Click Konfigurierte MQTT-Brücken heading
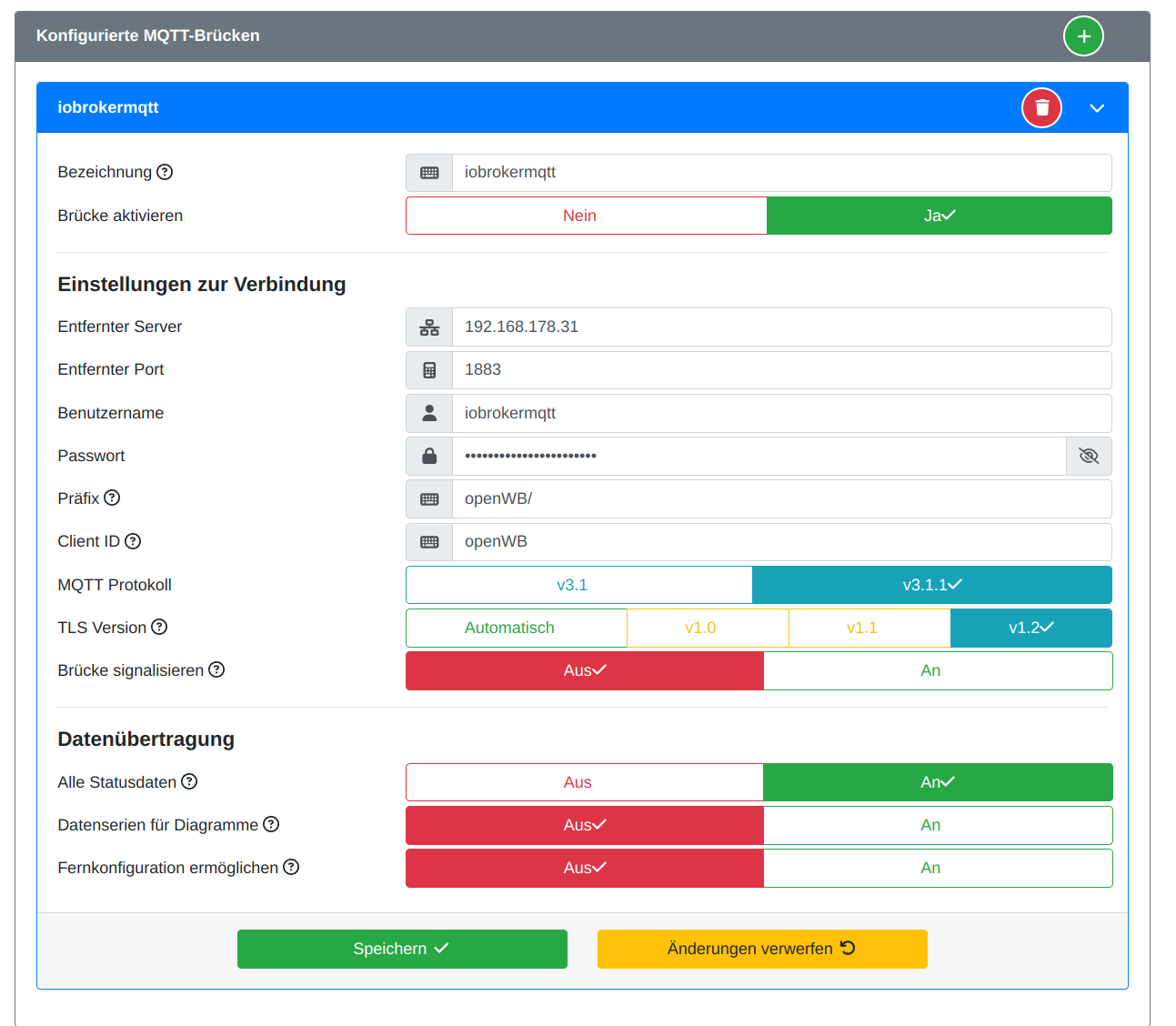Viewport: 1176px width, 1026px height. (148, 35)
